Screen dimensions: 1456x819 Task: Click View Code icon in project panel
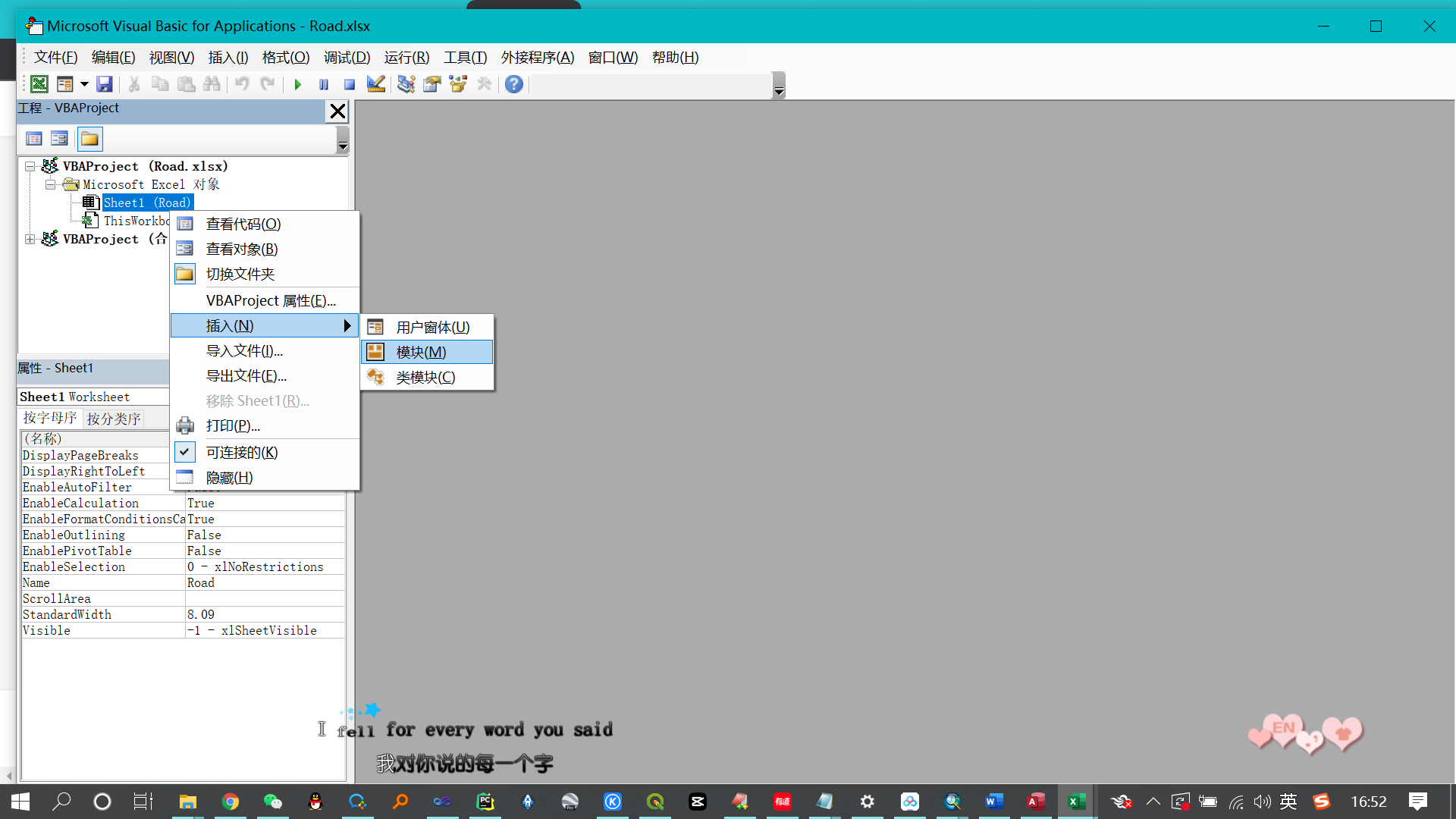34,139
